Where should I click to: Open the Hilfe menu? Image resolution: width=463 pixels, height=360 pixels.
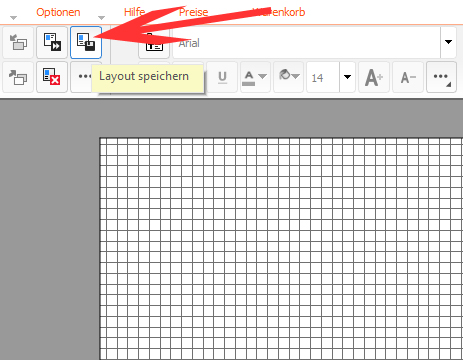tap(134, 12)
